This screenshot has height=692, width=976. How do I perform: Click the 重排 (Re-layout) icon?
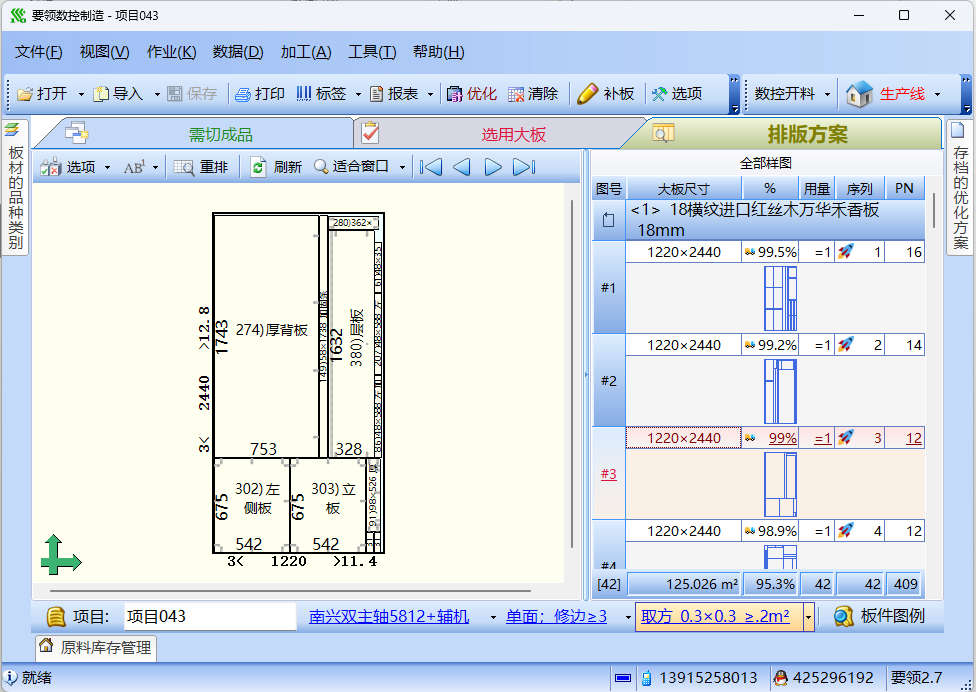184,167
